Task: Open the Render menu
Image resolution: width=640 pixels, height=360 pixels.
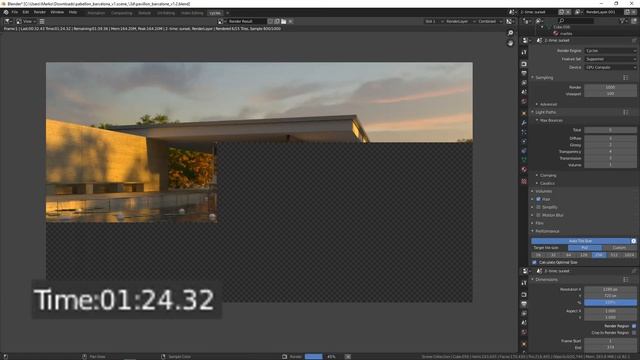Action: (x=40, y=12)
